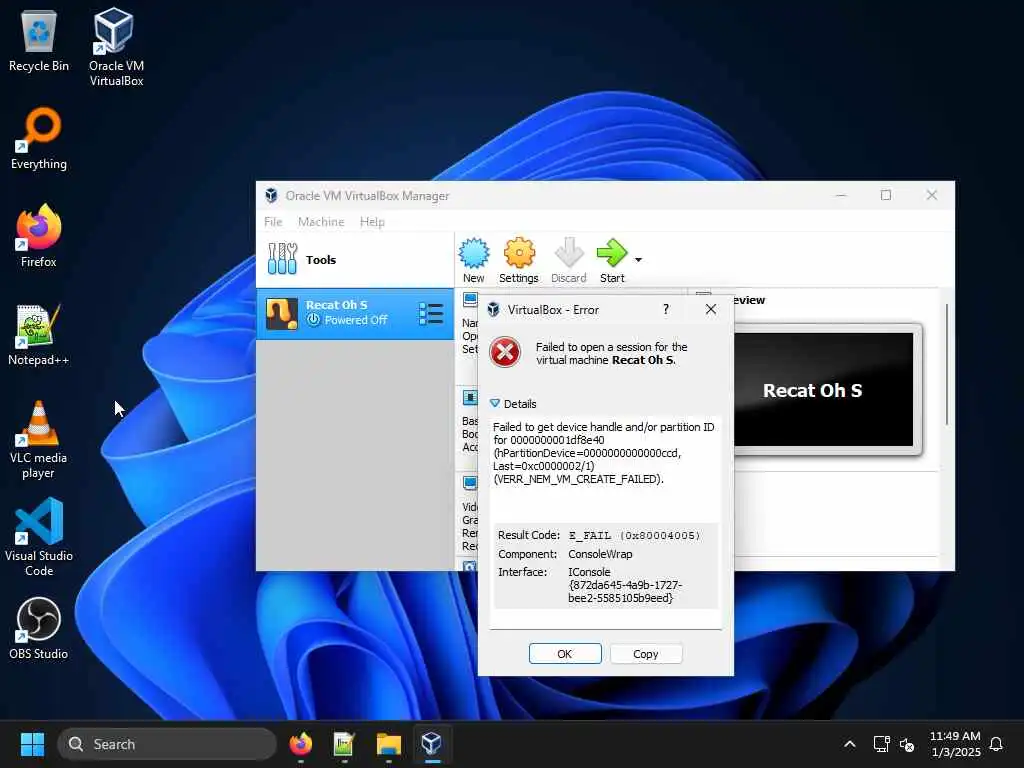Select the Notepad++ desktop shortcut

(x=39, y=334)
